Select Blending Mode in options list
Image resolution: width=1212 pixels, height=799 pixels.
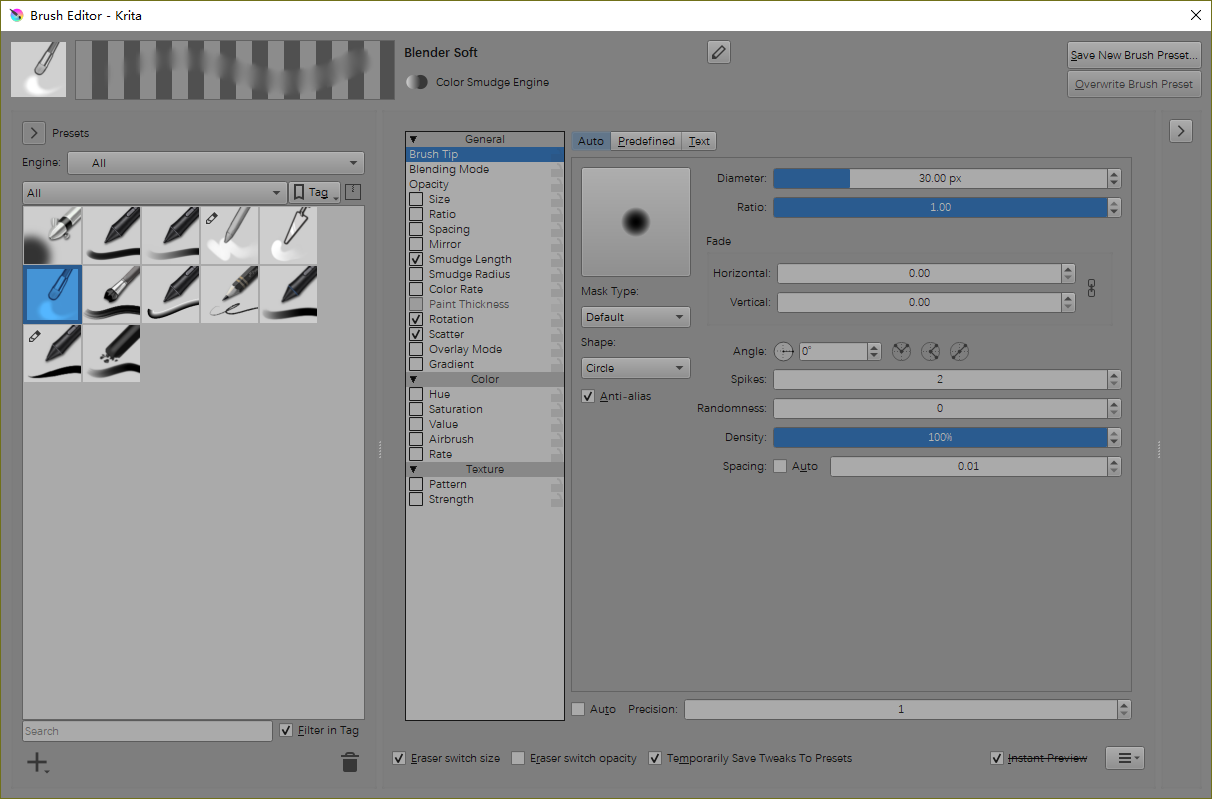coord(449,169)
